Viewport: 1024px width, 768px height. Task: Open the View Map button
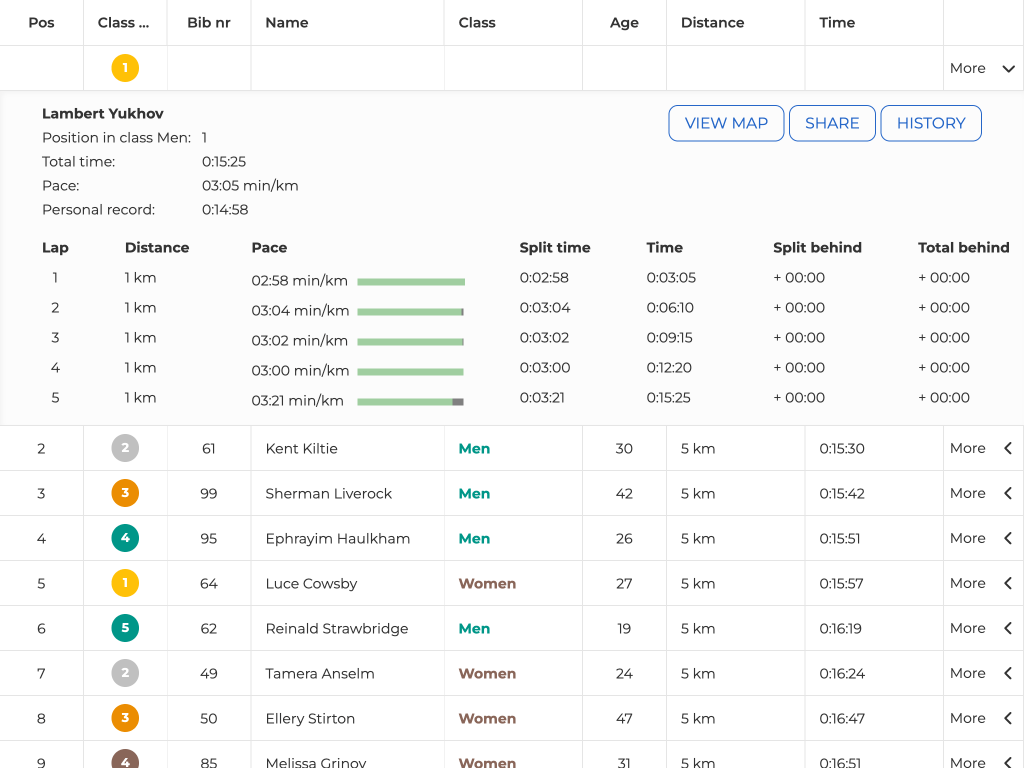click(726, 123)
